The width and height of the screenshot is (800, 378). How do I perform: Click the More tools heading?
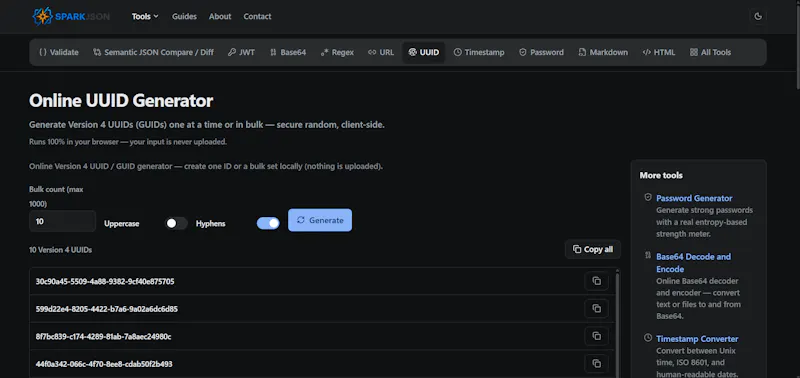(x=661, y=175)
